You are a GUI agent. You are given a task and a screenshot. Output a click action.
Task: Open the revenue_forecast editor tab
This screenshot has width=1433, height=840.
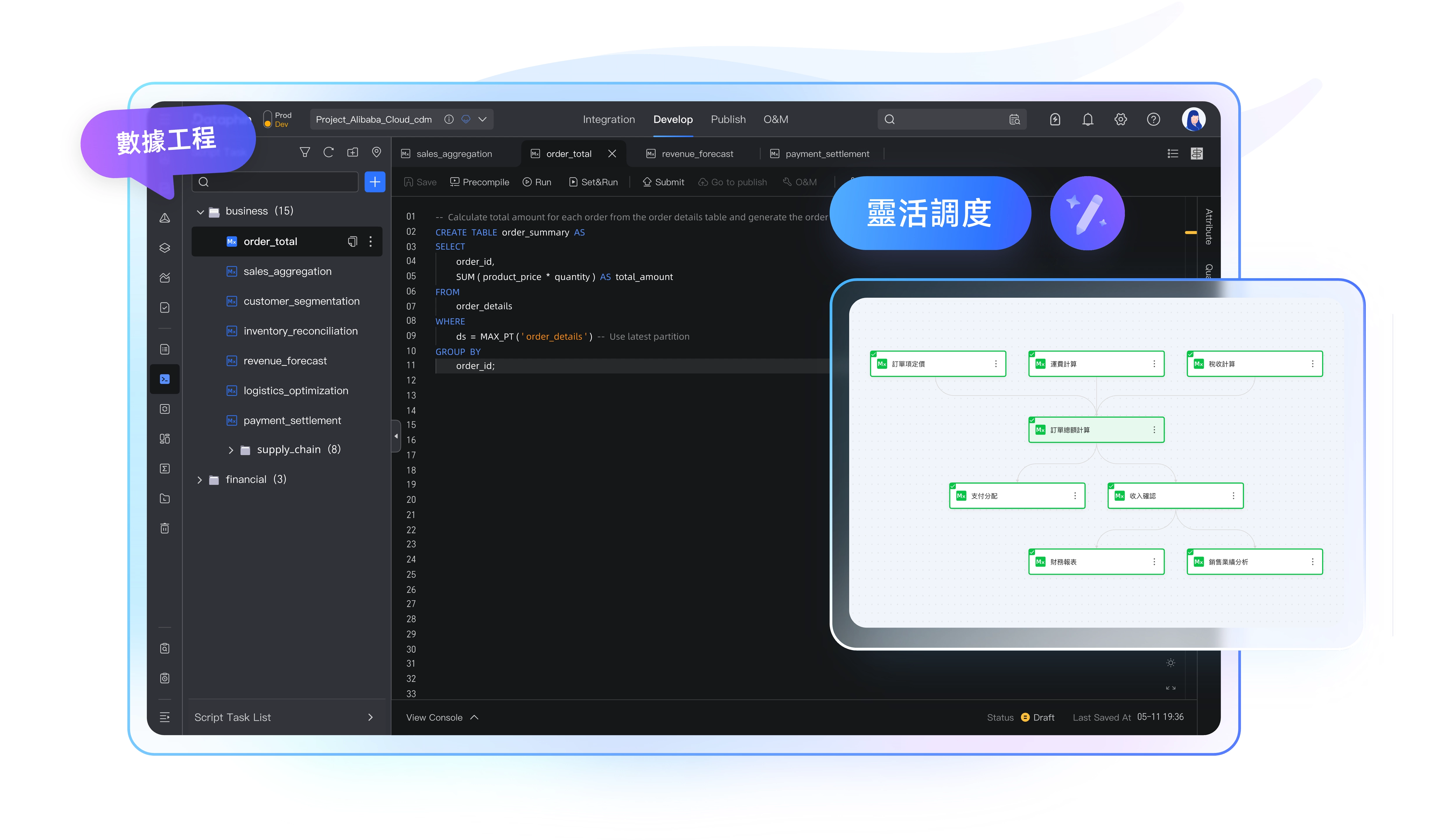coord(697,154)
